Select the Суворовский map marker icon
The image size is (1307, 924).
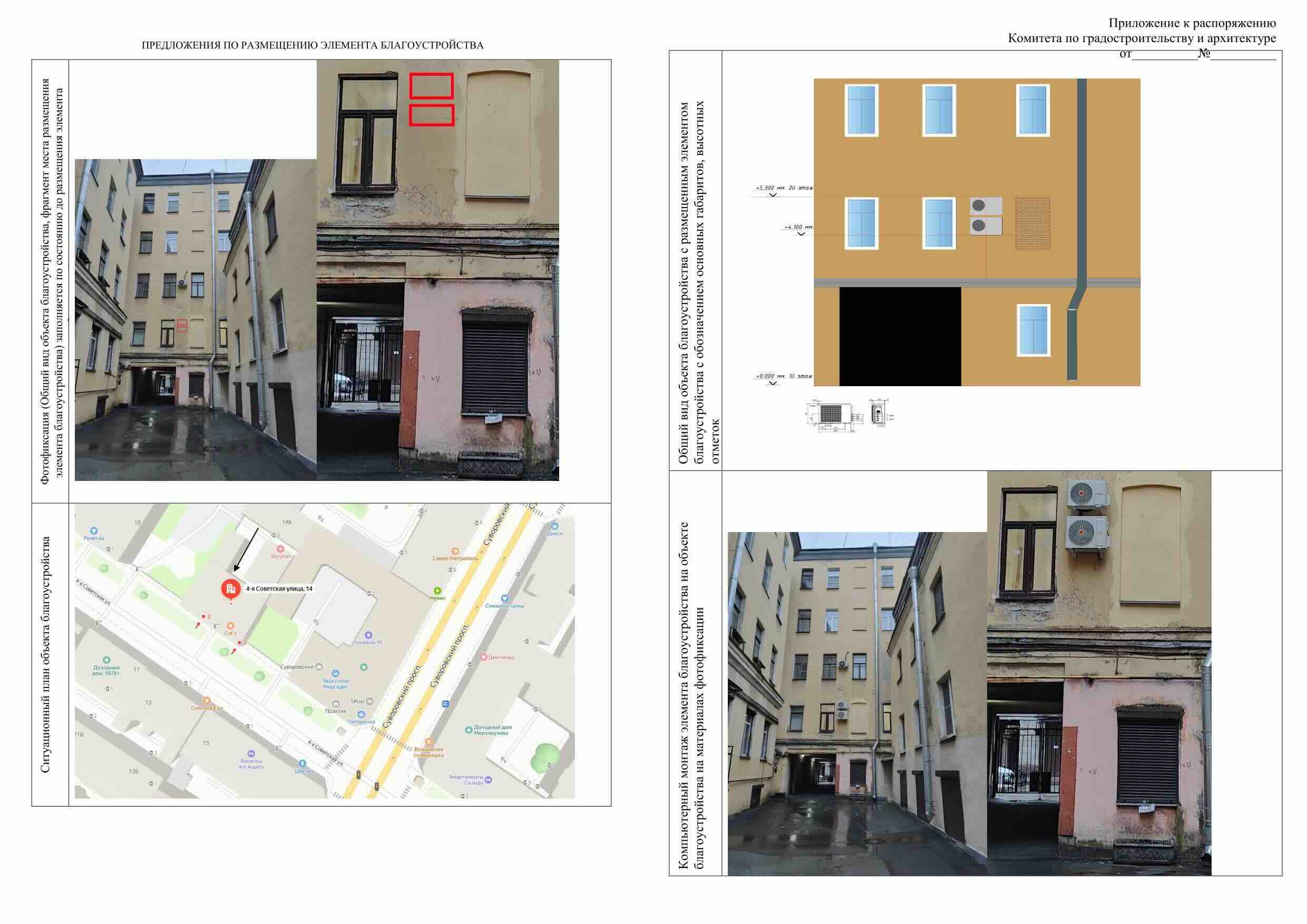point(319,667)
